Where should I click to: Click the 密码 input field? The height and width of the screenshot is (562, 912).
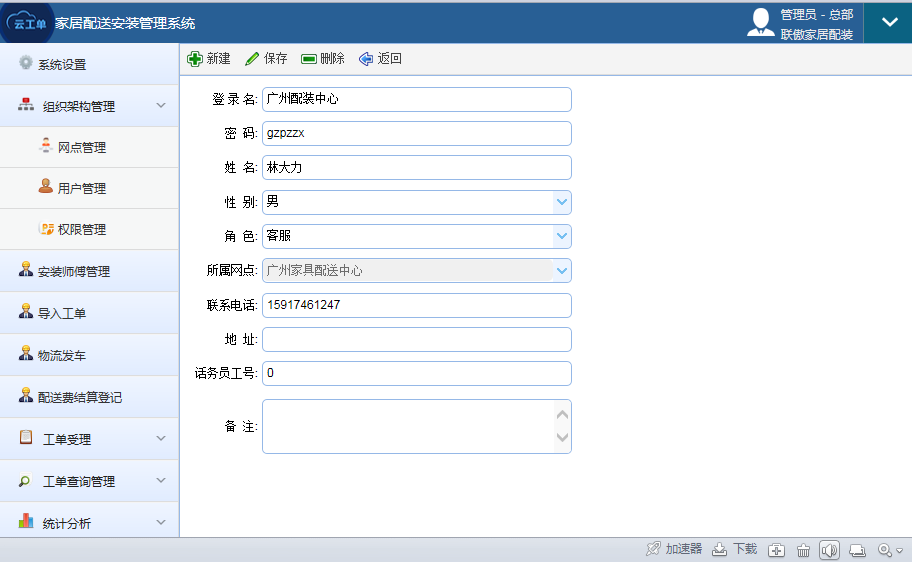[x=416, y=133]
